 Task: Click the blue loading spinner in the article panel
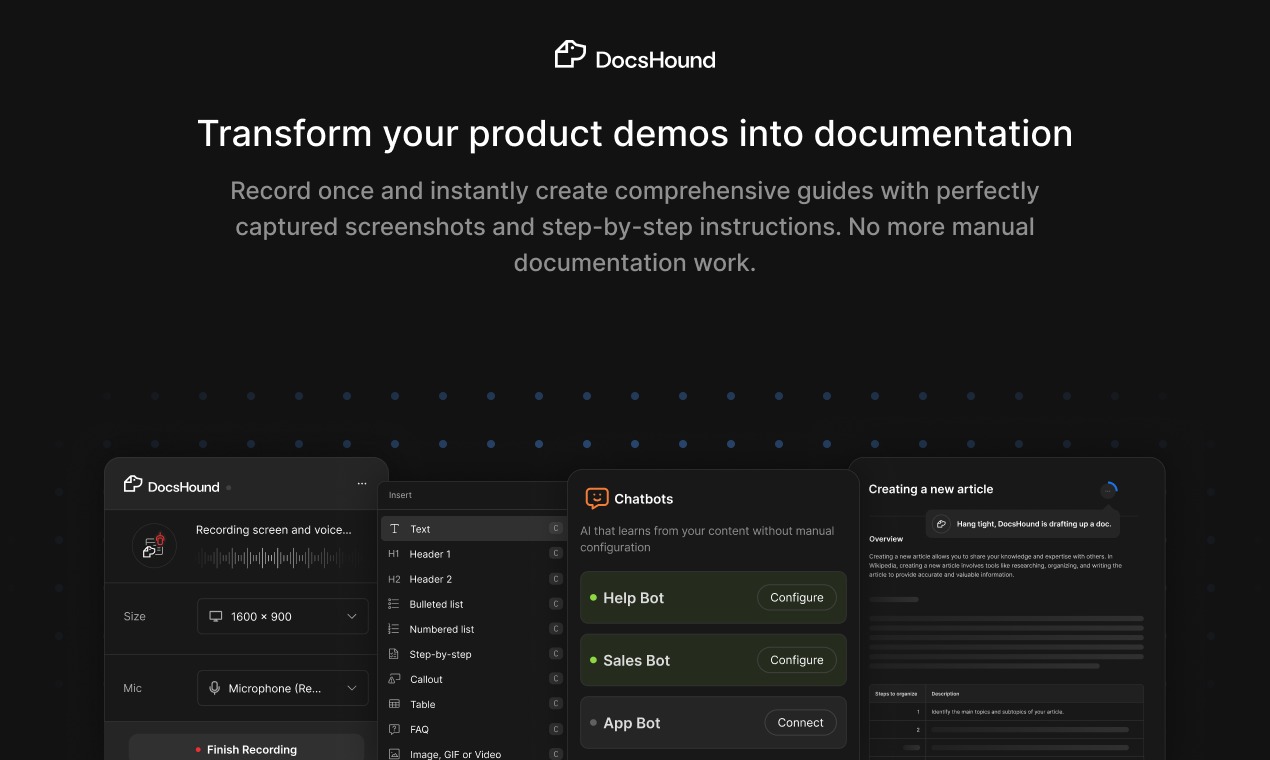(1108, 490)
